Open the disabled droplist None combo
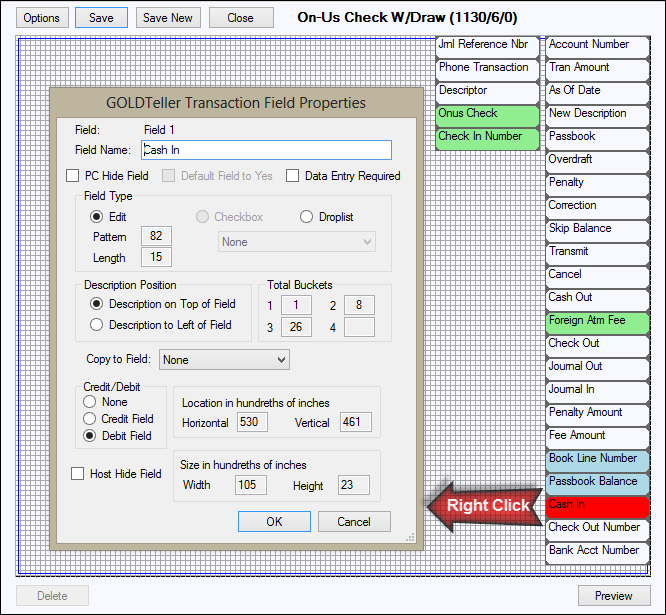 [x=297, y=242]
